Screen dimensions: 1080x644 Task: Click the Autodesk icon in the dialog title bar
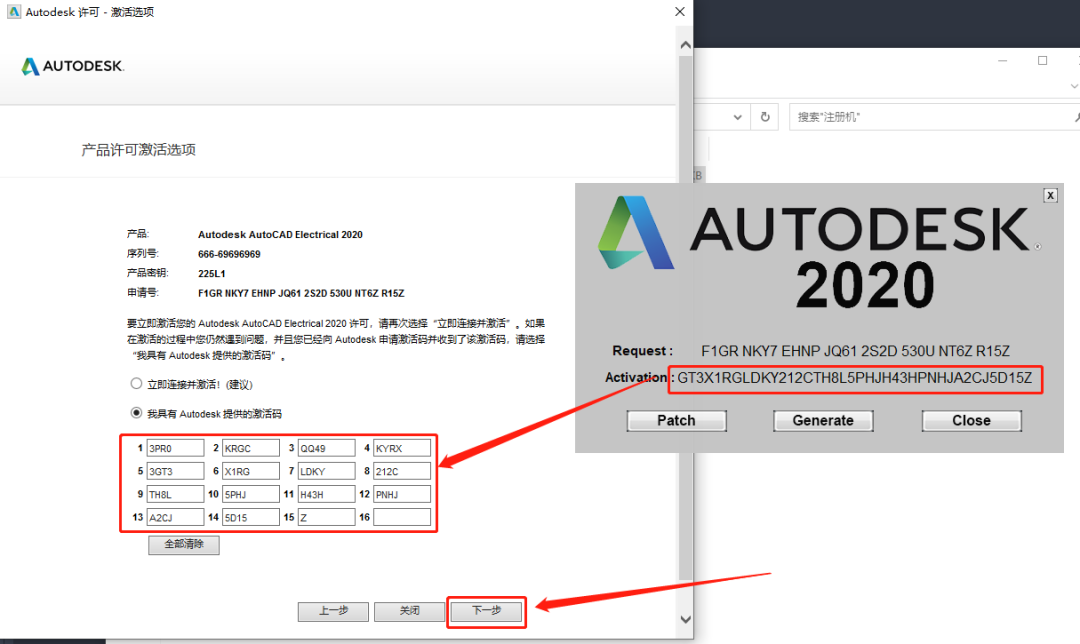[14, 12]
